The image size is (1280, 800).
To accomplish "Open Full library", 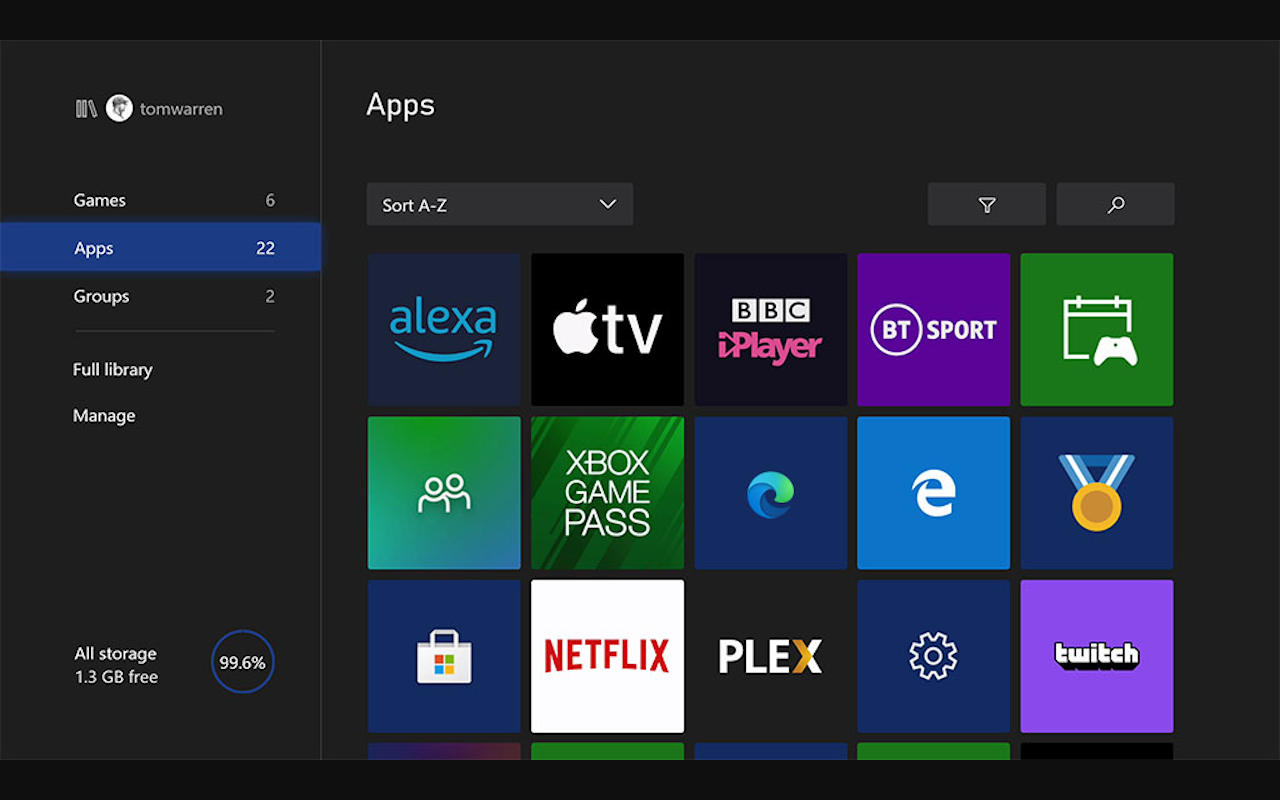I will click(x=113, y=369).
